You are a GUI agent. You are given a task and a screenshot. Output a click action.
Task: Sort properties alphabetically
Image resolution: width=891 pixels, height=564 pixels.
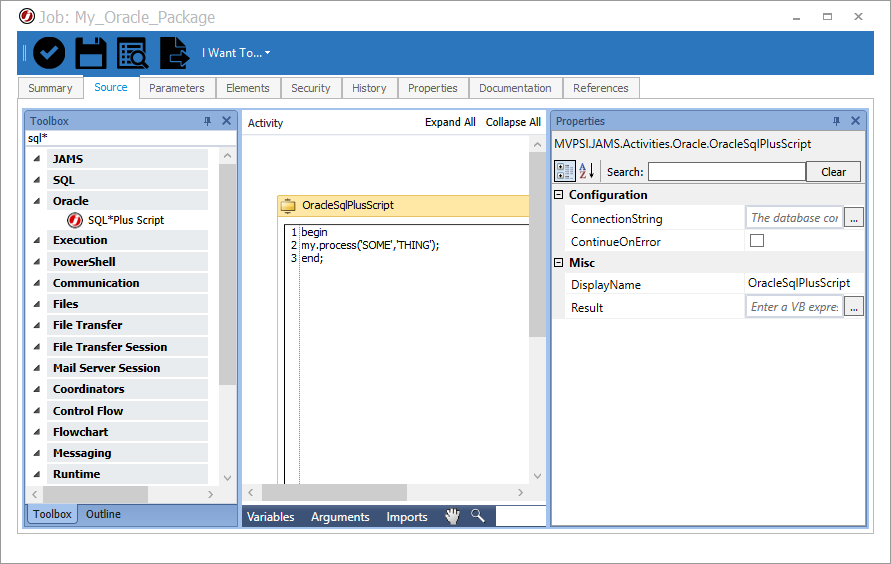(x=587, y=170)
